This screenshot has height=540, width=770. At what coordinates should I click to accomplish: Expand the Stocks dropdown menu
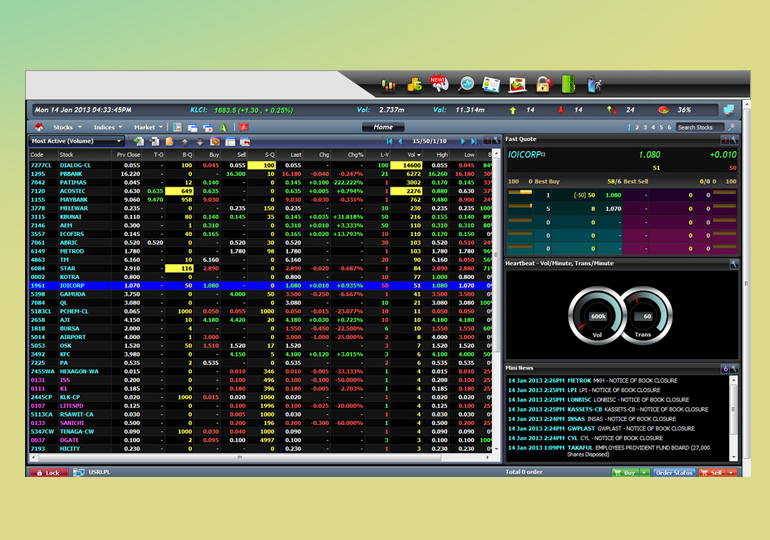66,128
